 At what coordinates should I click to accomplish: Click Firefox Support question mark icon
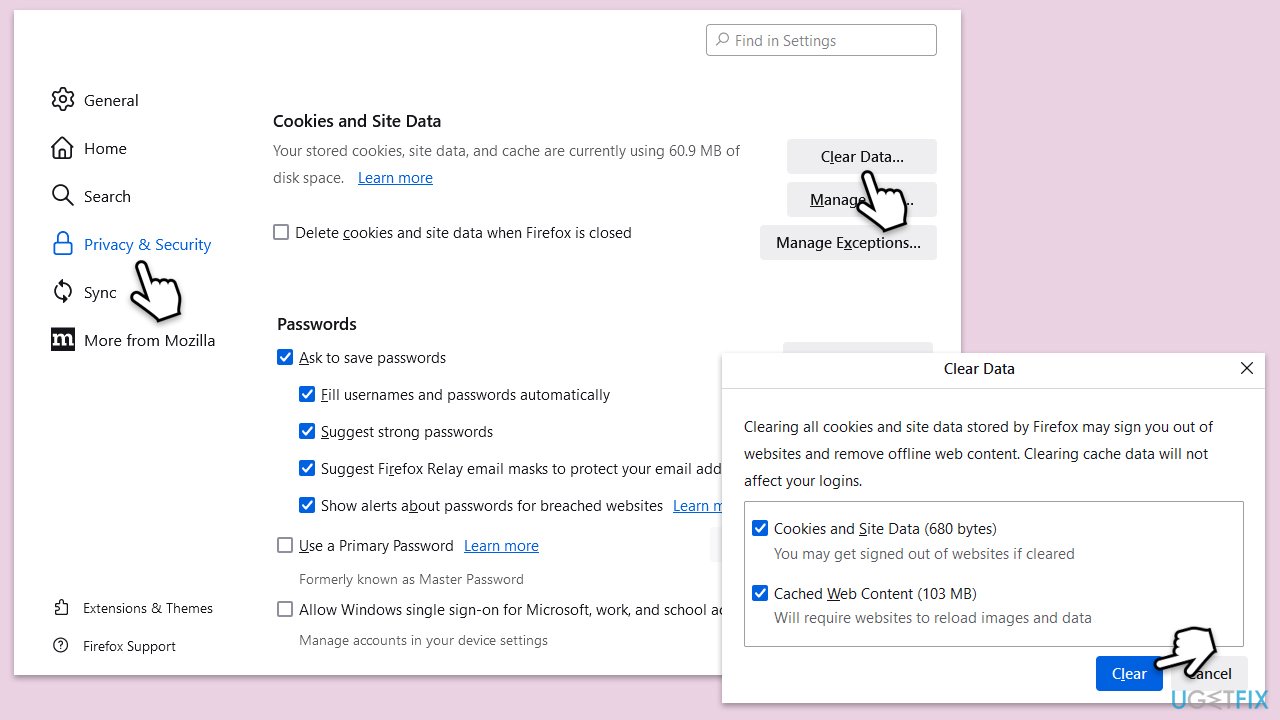click(x=62, y=646)
